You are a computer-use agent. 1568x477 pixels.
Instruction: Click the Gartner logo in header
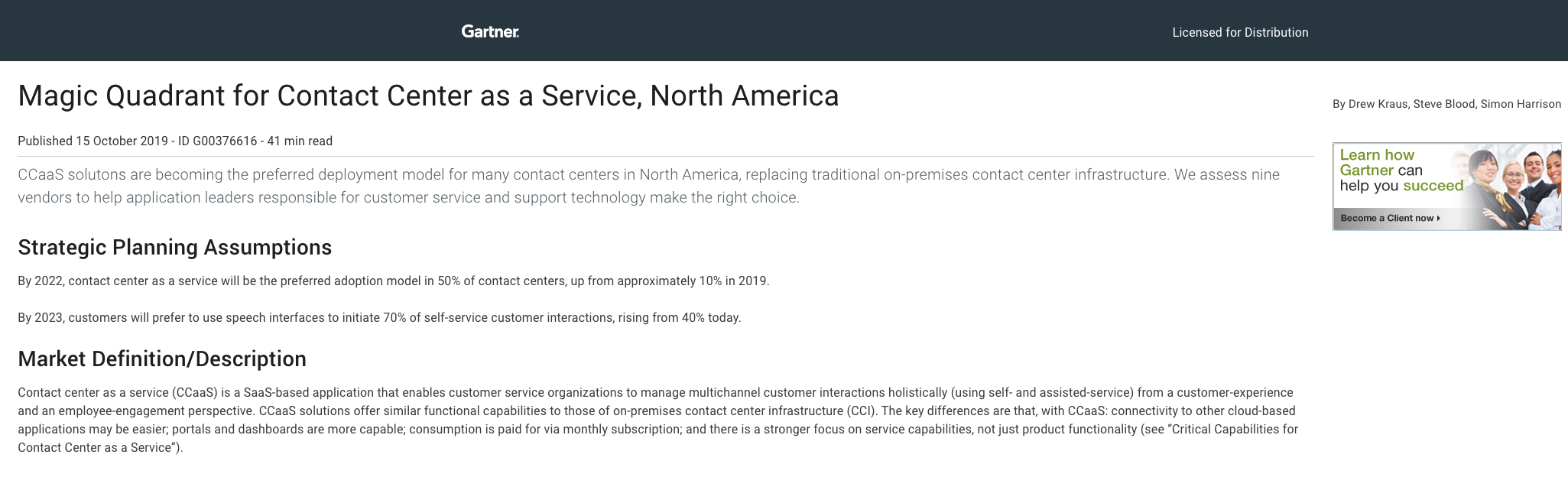(490, 31)
